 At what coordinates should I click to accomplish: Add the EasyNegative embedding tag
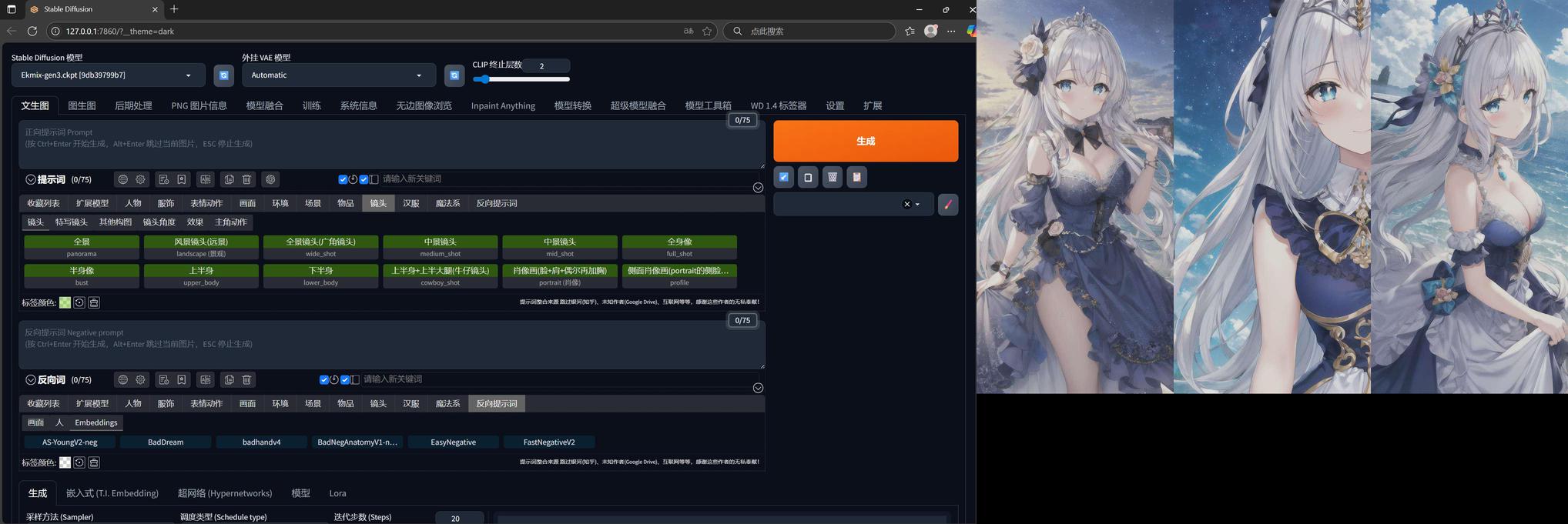click(x=453, y=442)
